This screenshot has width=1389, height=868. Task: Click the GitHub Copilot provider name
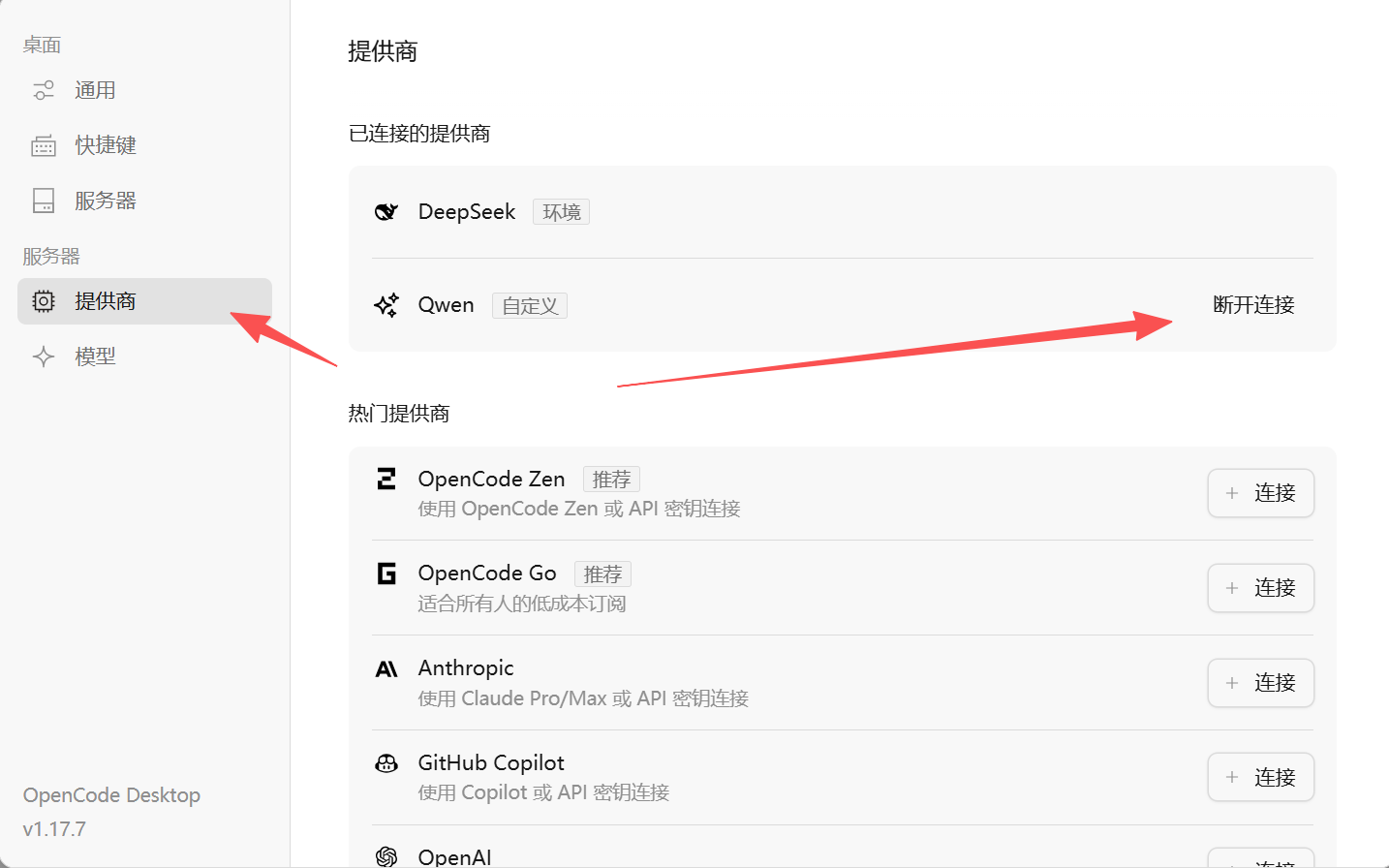click(491, 763)
